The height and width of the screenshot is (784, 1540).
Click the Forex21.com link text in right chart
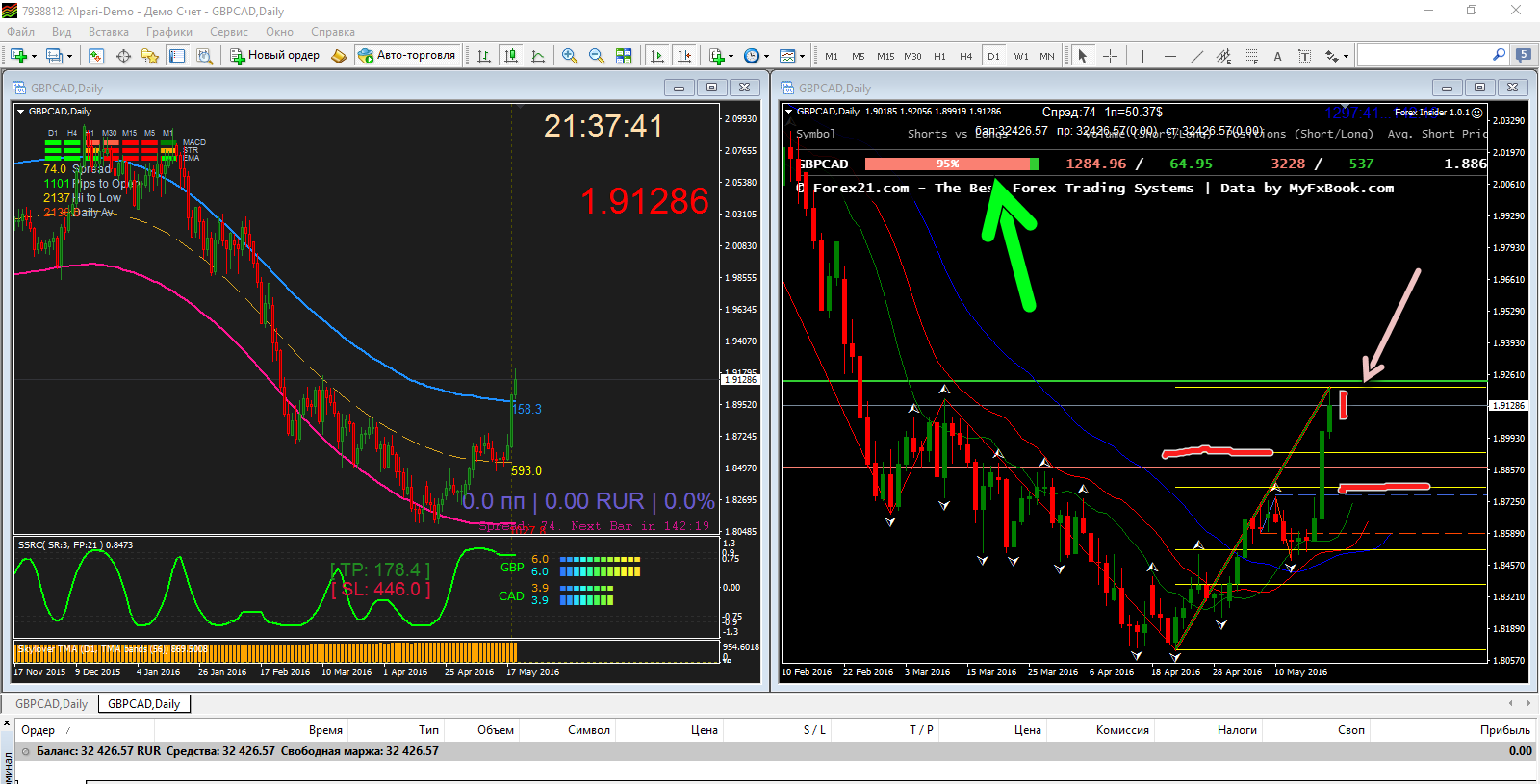[x=860, y=189]
